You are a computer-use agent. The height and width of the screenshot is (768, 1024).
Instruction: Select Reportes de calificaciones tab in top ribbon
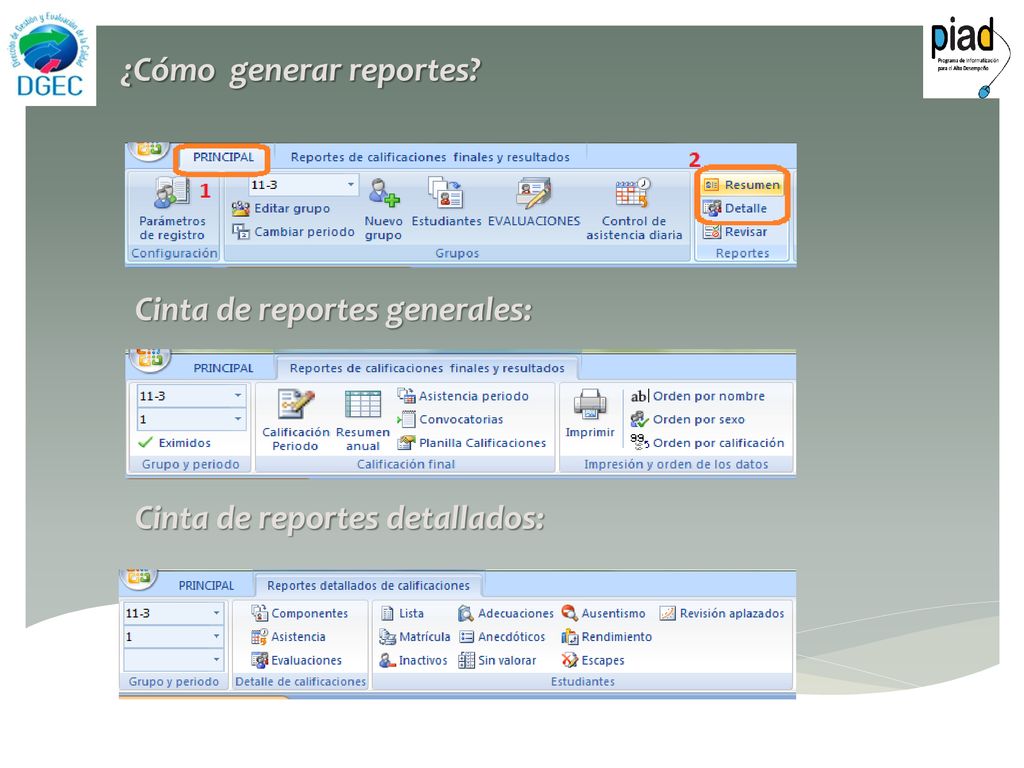point(430,157)
